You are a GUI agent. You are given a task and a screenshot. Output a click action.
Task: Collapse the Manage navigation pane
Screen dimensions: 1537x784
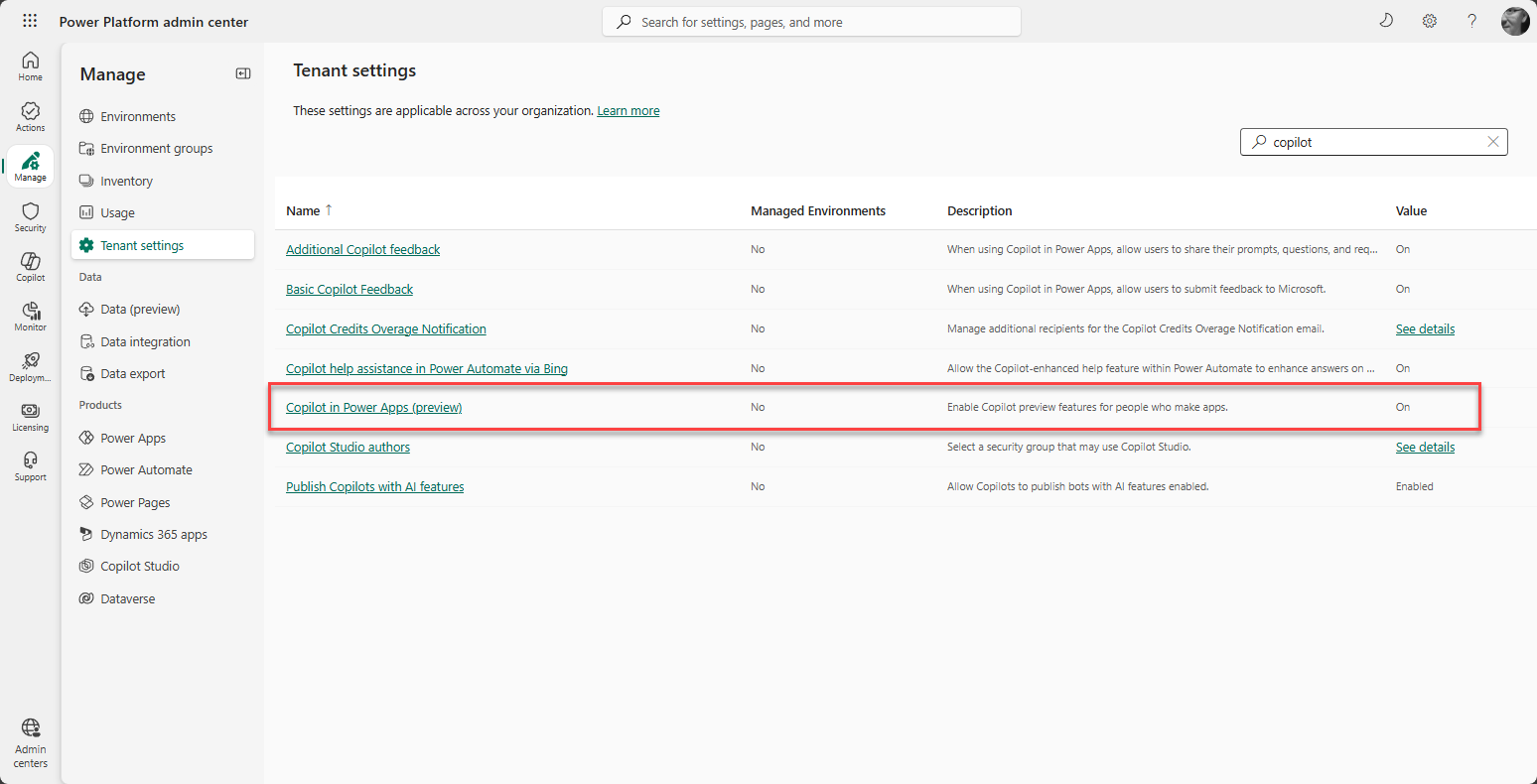tap(243, 73)
